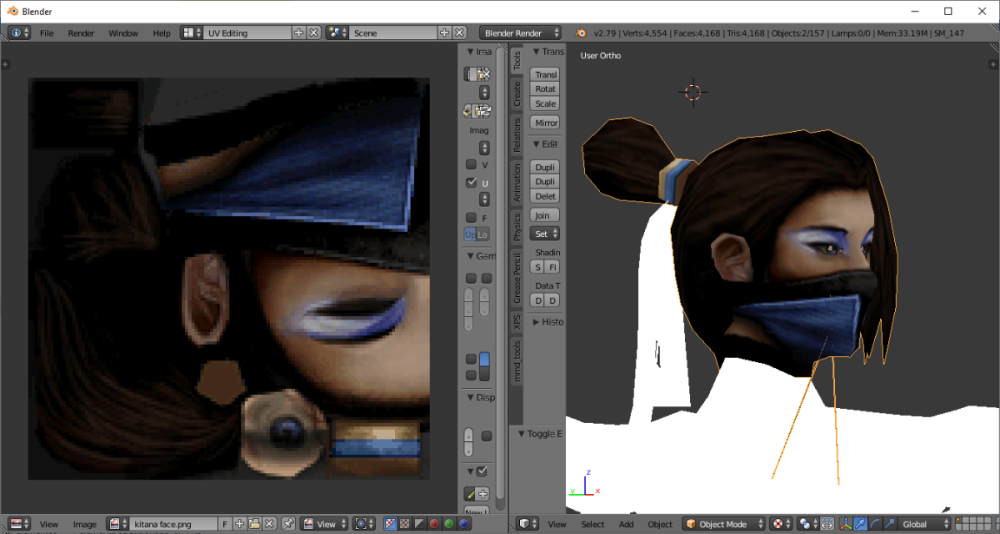Click the Join button
Viewport: 1000px width, 534px height.
(545, 215)
